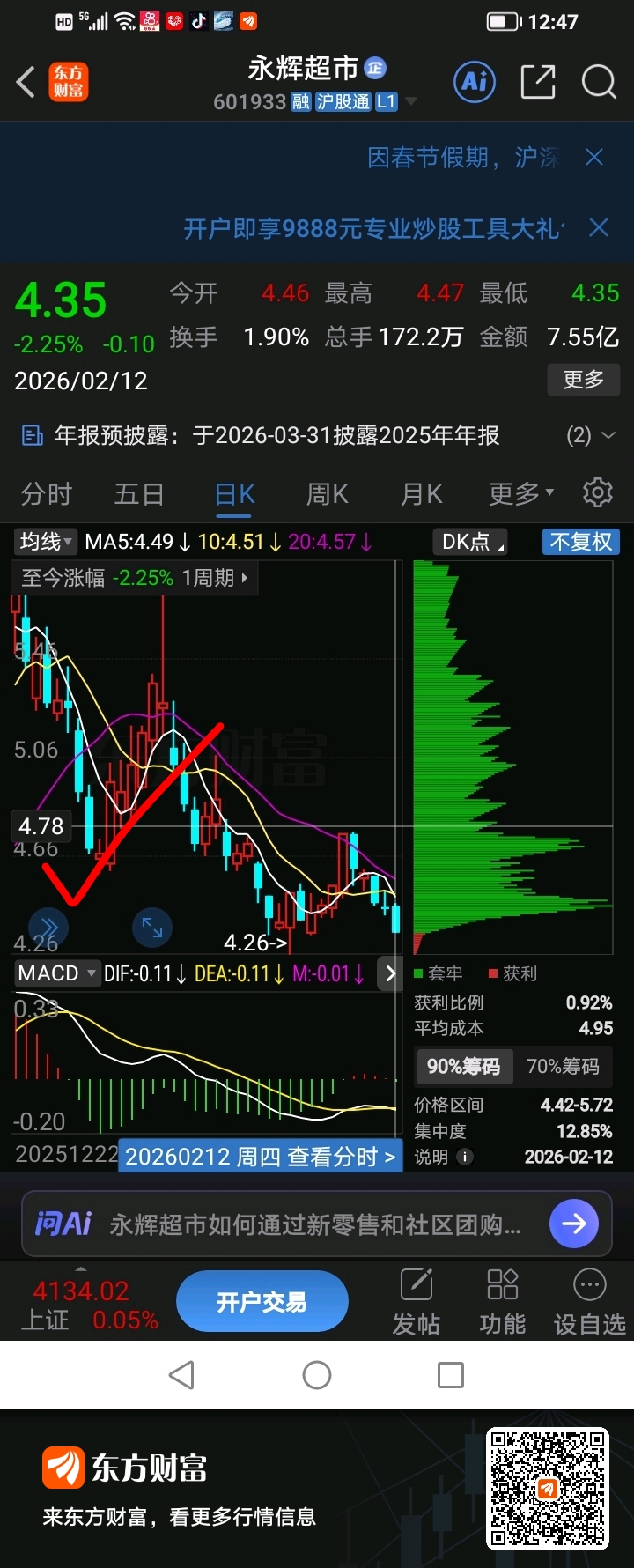Open the 东方财富 logo shortcut
The height and width of the screenshot is (1568, 634).
(69, 82)
